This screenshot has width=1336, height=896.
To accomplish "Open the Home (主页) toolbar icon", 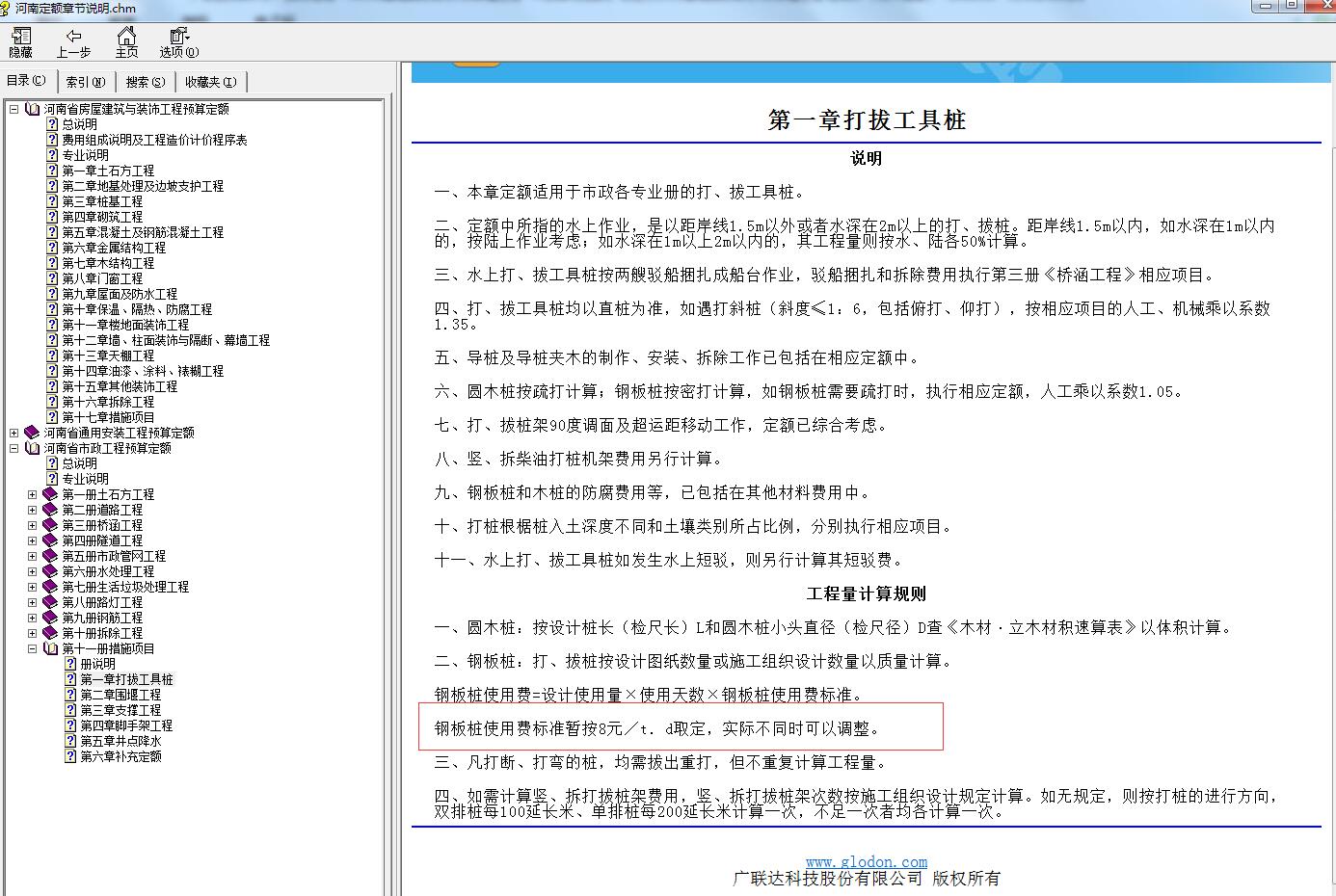I will [126, 42].
